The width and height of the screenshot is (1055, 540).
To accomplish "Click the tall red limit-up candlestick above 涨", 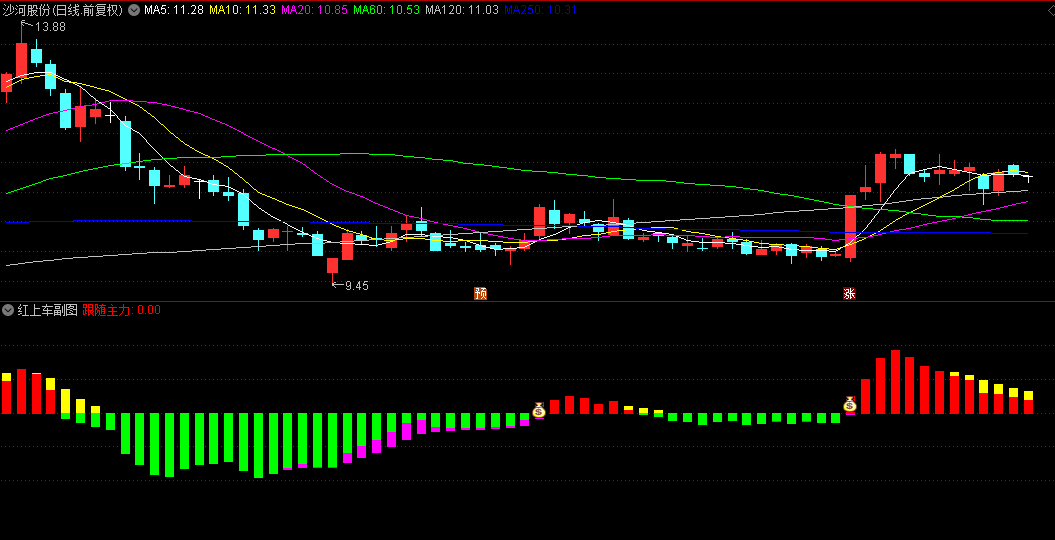I will tap(850, 227).
